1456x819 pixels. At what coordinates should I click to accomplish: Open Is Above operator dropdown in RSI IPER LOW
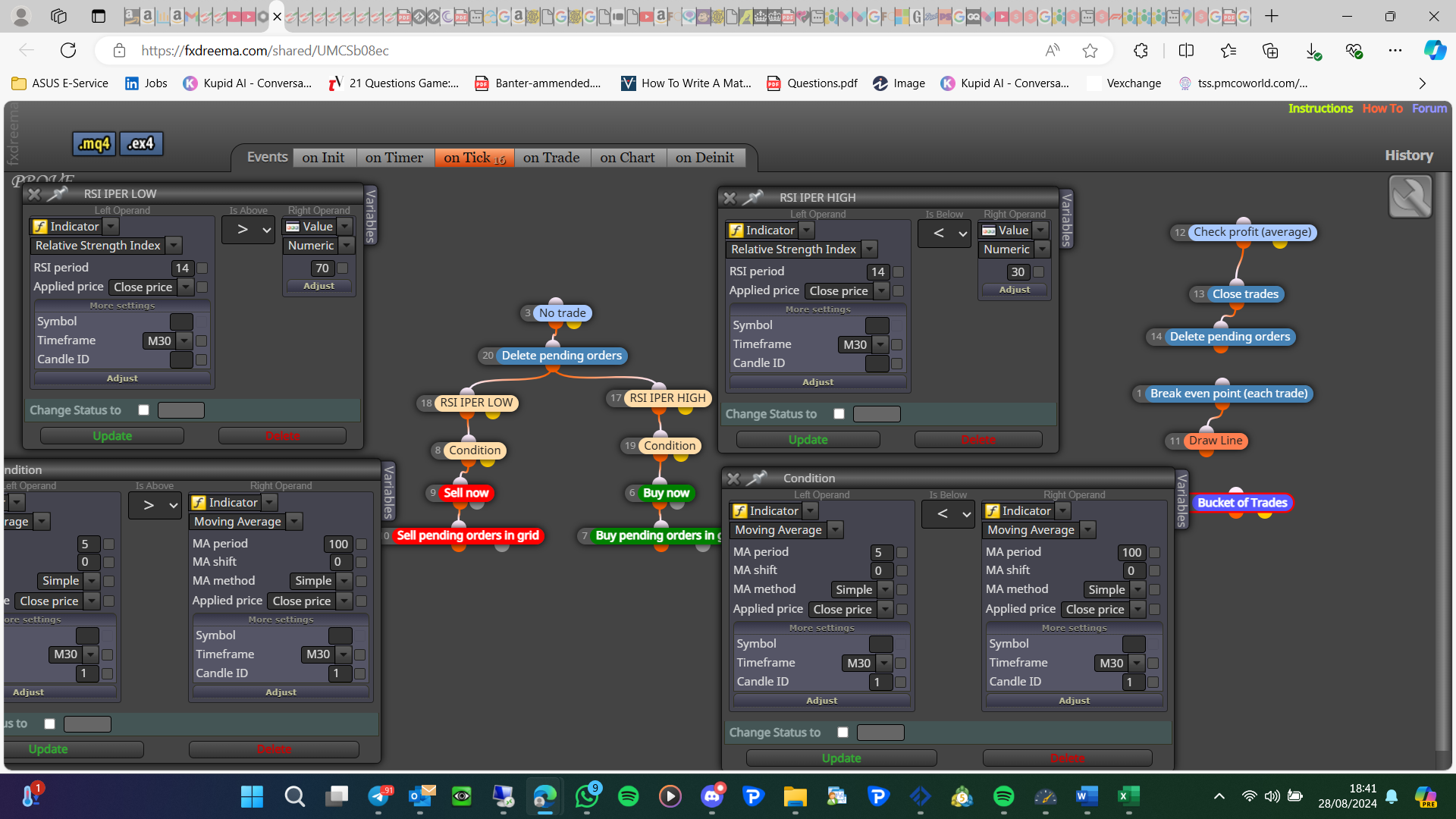pos(248,230)
